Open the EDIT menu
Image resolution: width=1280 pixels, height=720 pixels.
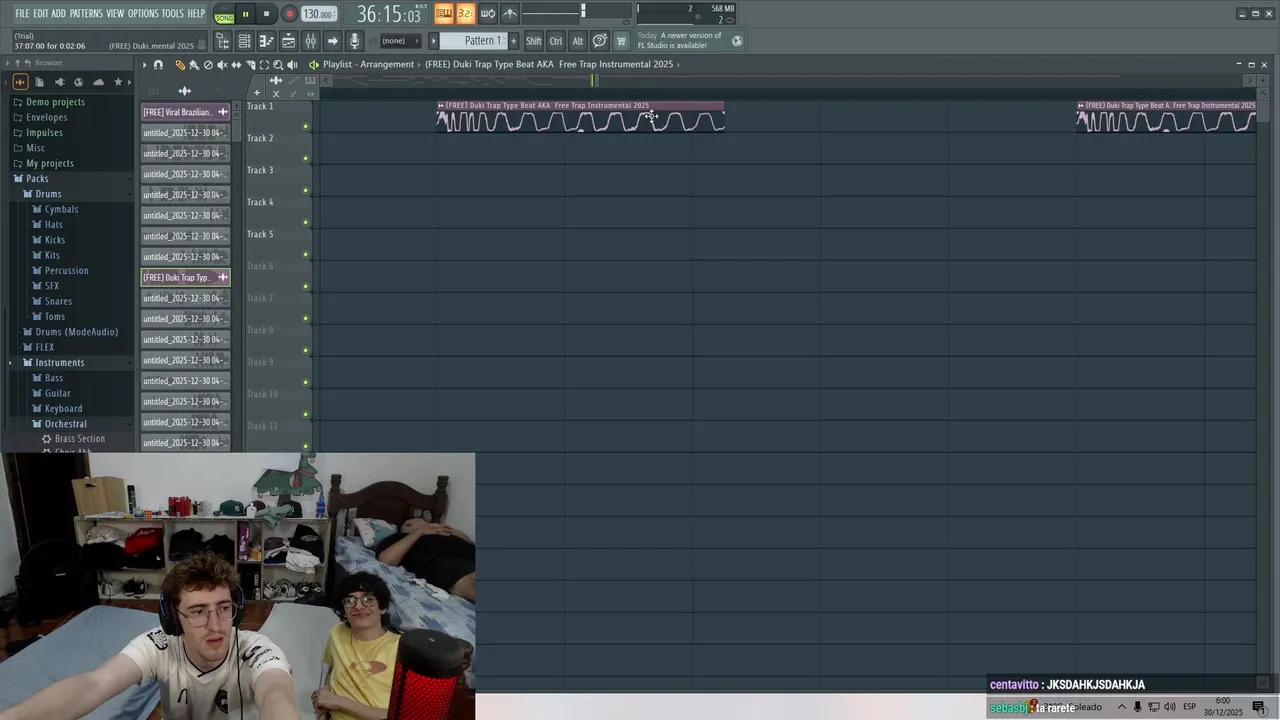point(41,13)
